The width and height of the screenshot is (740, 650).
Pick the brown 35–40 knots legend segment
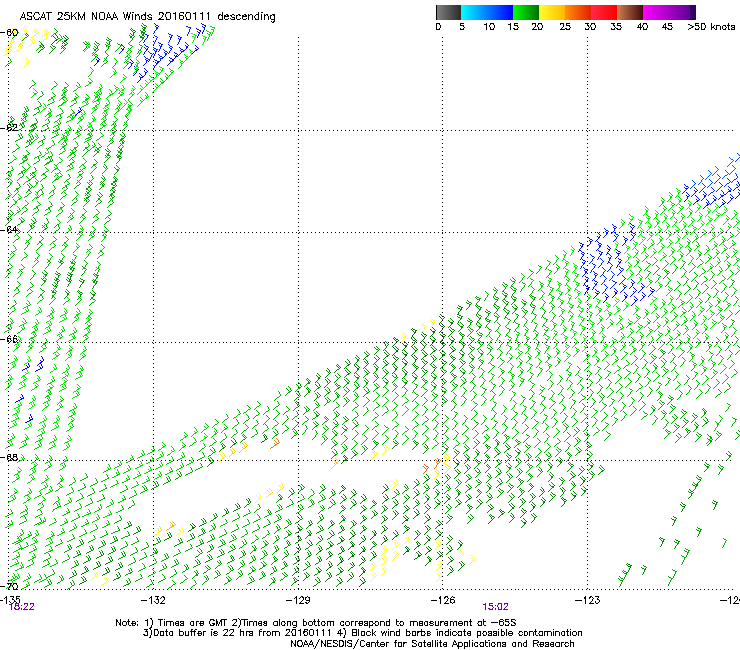coord(630,12)
